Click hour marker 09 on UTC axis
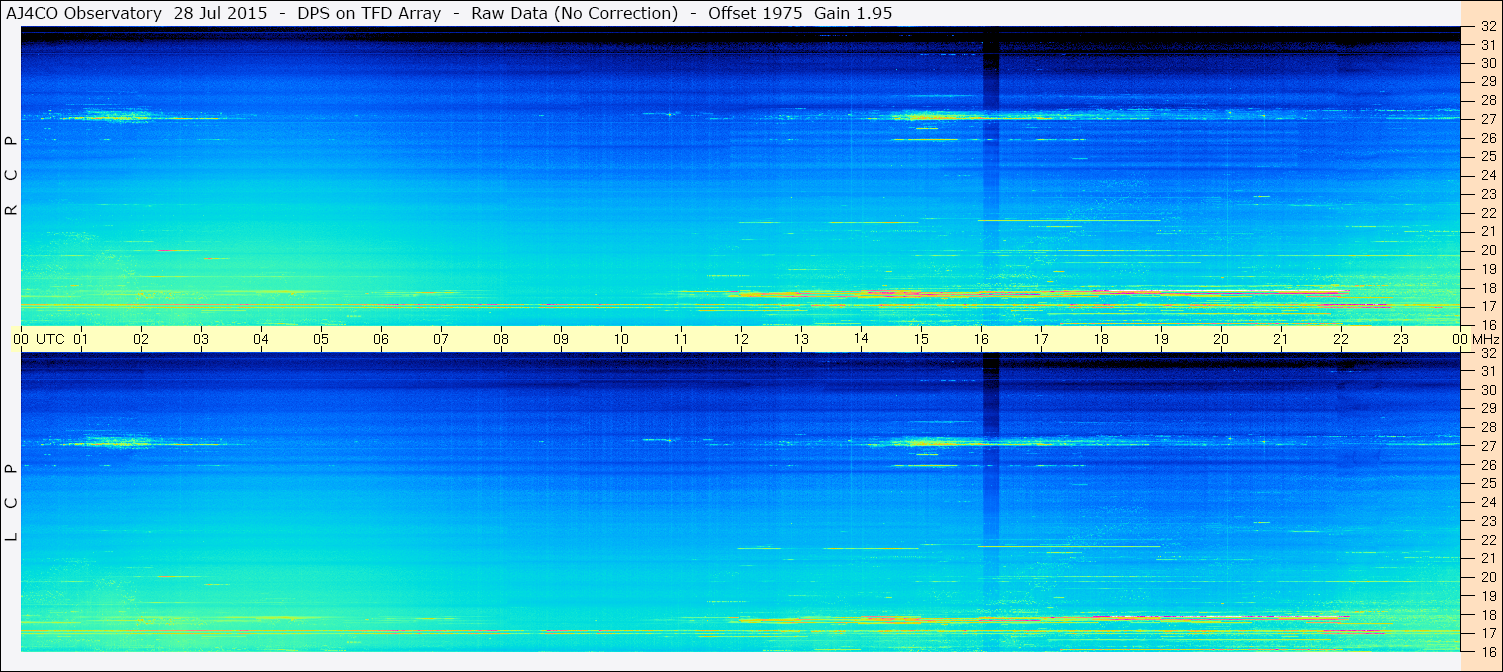Screen dimensions: 1503x672 click(x=561, y=339)
